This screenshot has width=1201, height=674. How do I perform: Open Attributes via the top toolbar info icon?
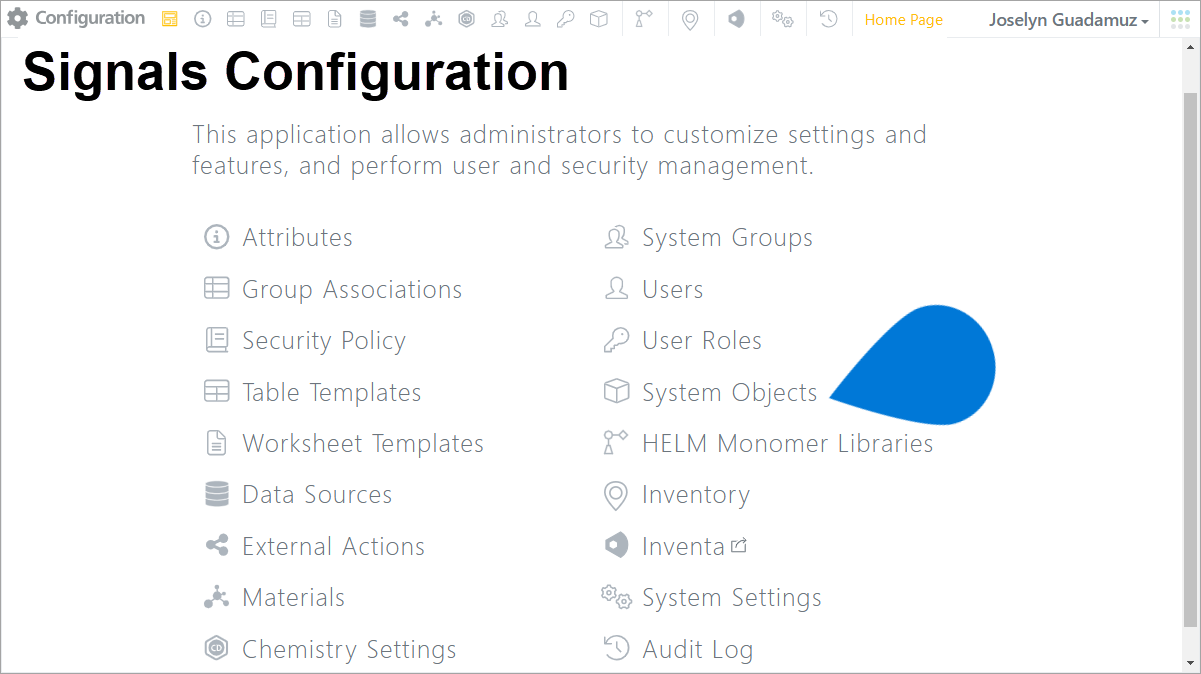point(202,19)
